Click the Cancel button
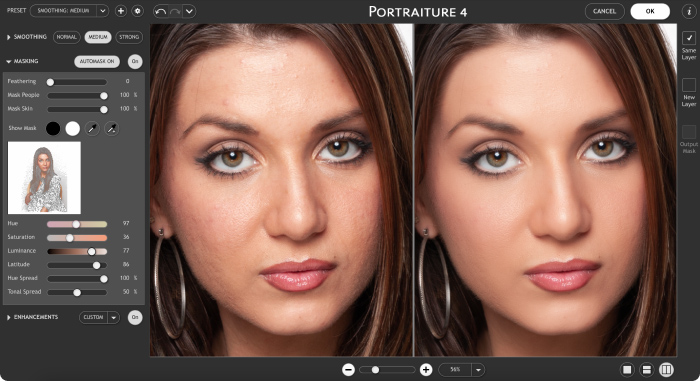 (604, 11)
